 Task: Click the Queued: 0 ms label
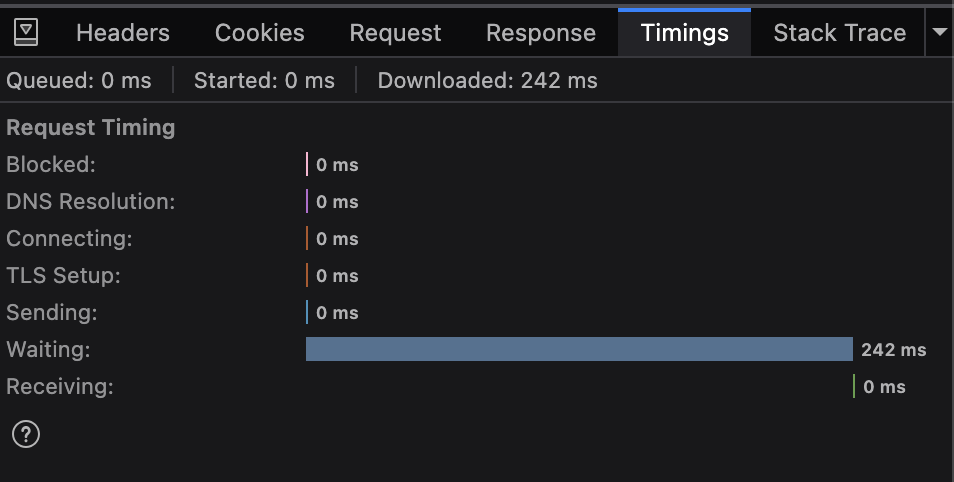click(x=79, y=81)
